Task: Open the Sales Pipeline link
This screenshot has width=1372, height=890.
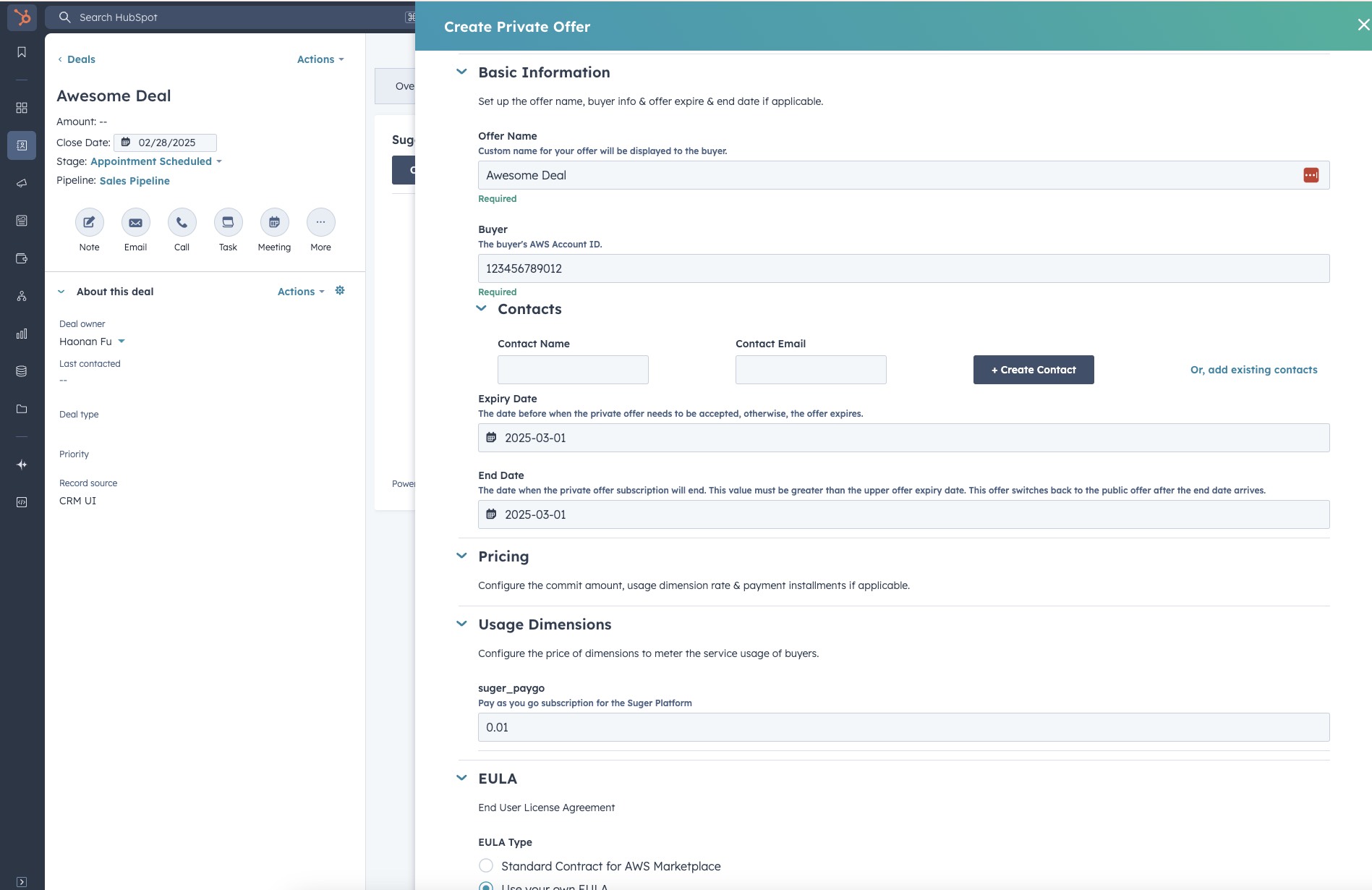Action: click(135, 181)
